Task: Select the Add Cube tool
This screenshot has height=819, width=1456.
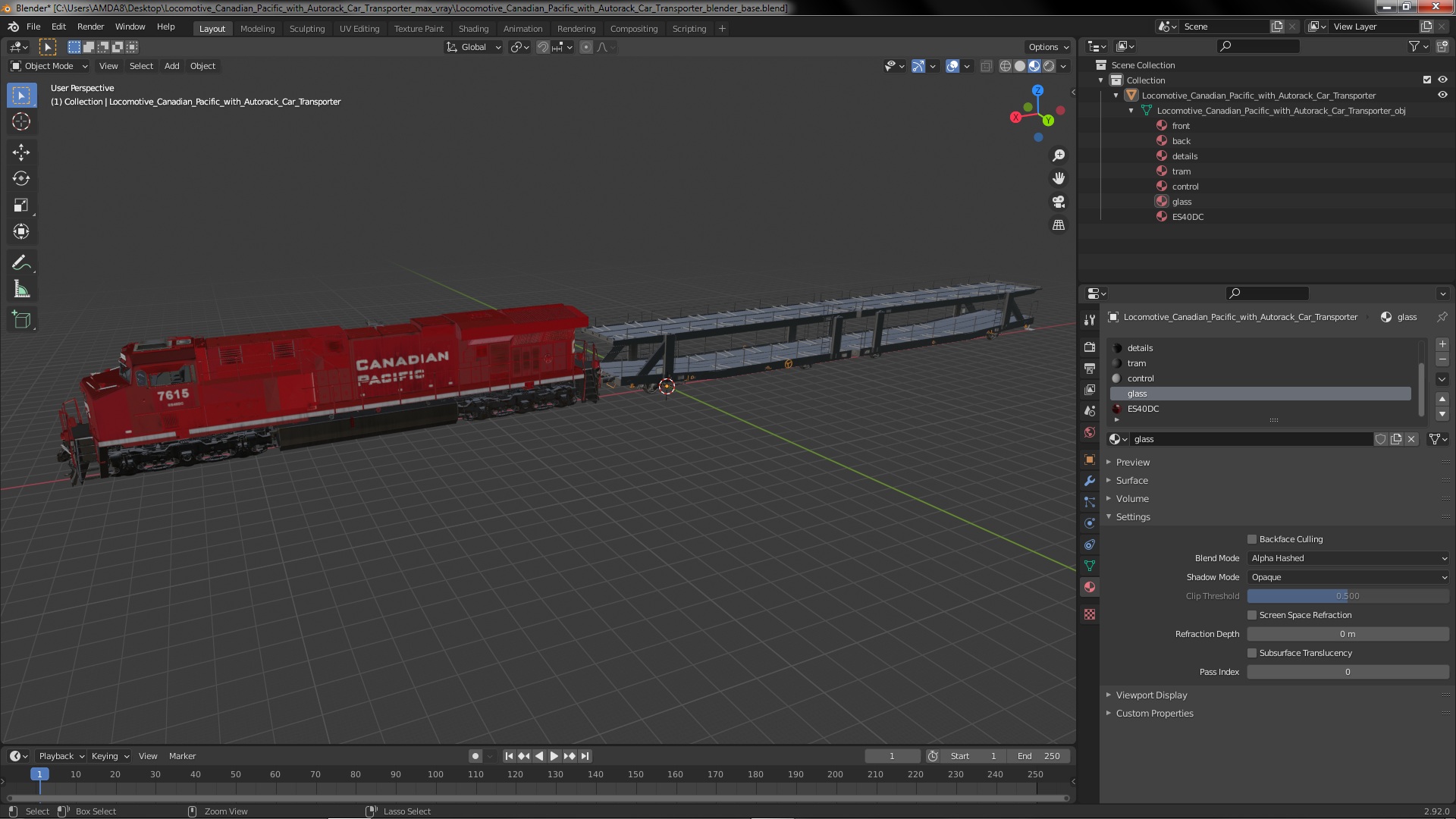Action: 21,321
